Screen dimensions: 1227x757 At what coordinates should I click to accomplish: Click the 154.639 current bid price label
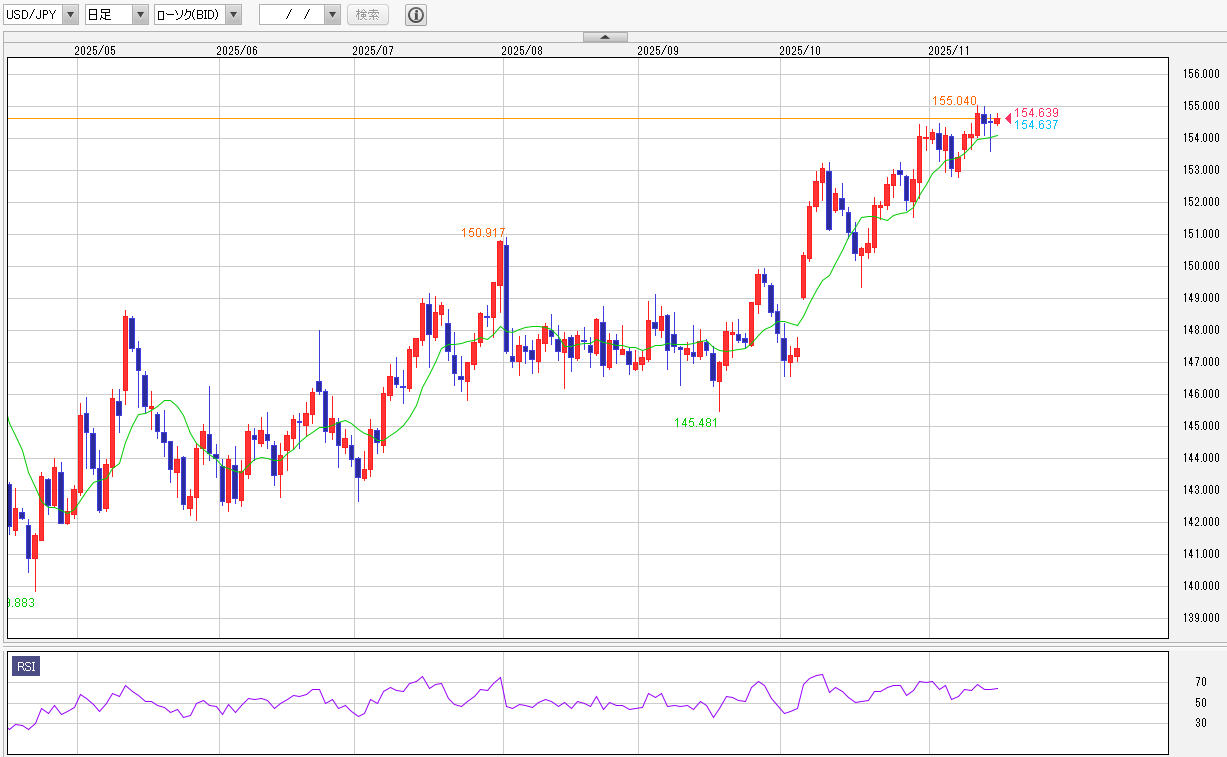coord(1037,113)
